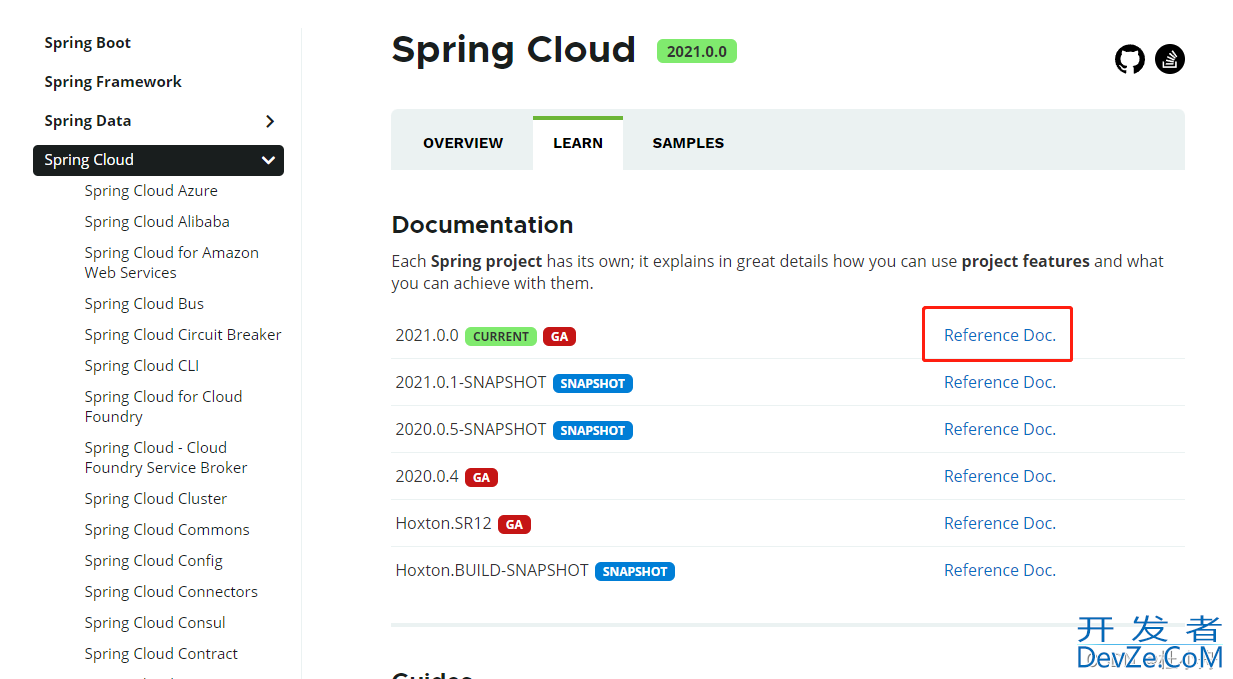Open Spring Cloud Contract
The image size is (1233, 679).
click(161, 654)
